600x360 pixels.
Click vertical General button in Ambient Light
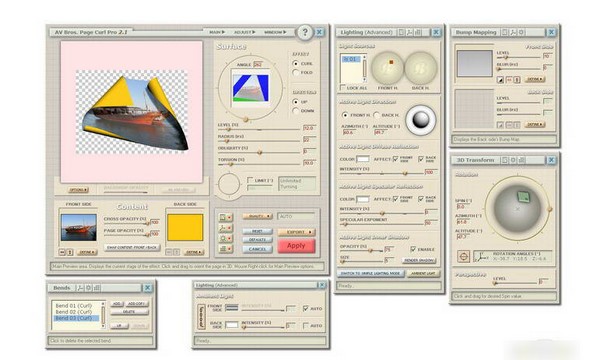point(201,317)
